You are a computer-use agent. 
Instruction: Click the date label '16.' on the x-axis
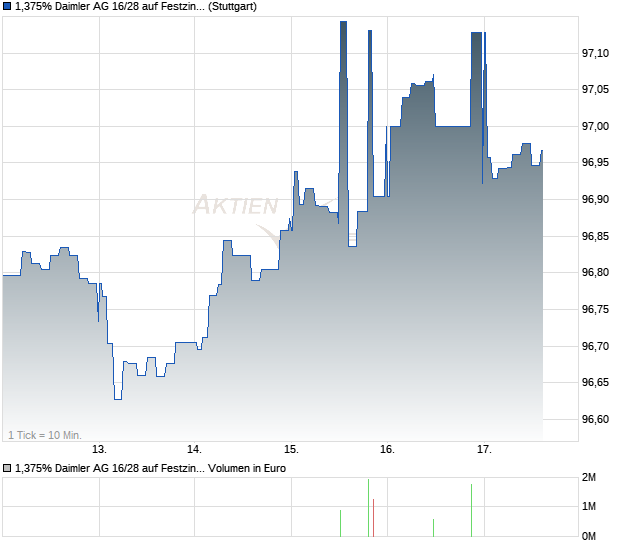pos(388,450)
